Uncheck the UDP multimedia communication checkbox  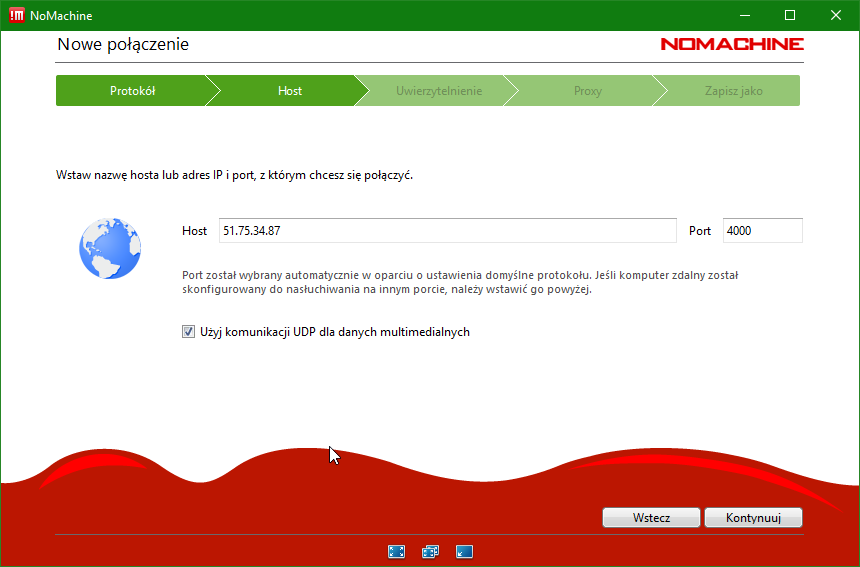(x=188, y=332)
